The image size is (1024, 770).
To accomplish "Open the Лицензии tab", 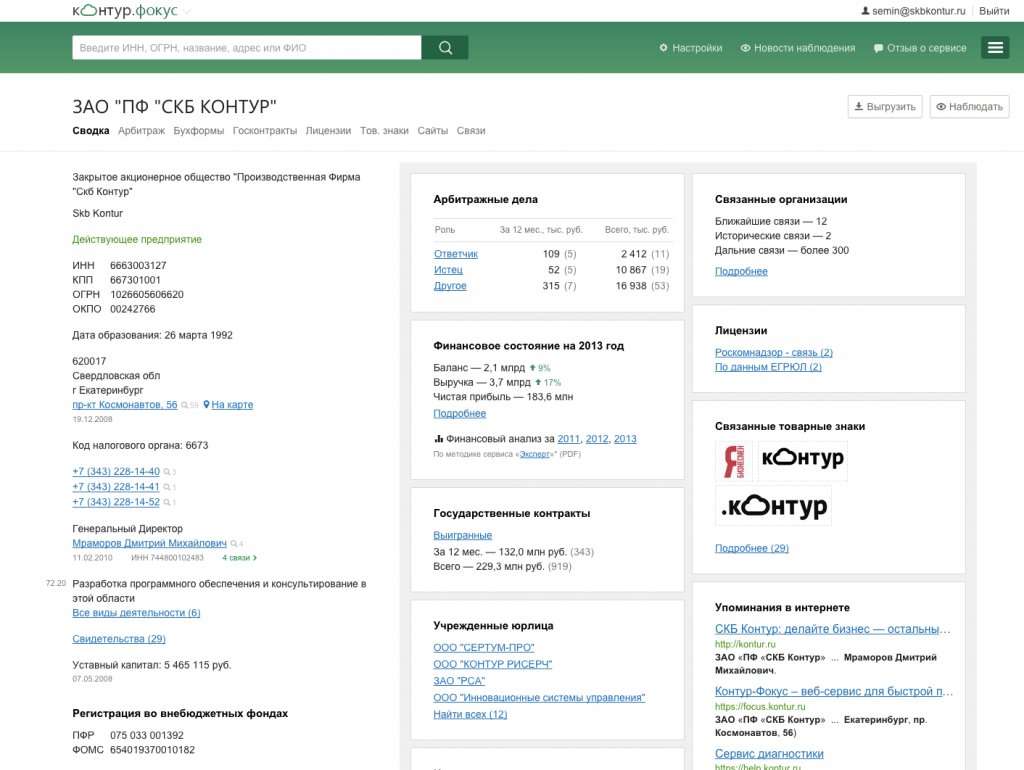I will point(328,131).
